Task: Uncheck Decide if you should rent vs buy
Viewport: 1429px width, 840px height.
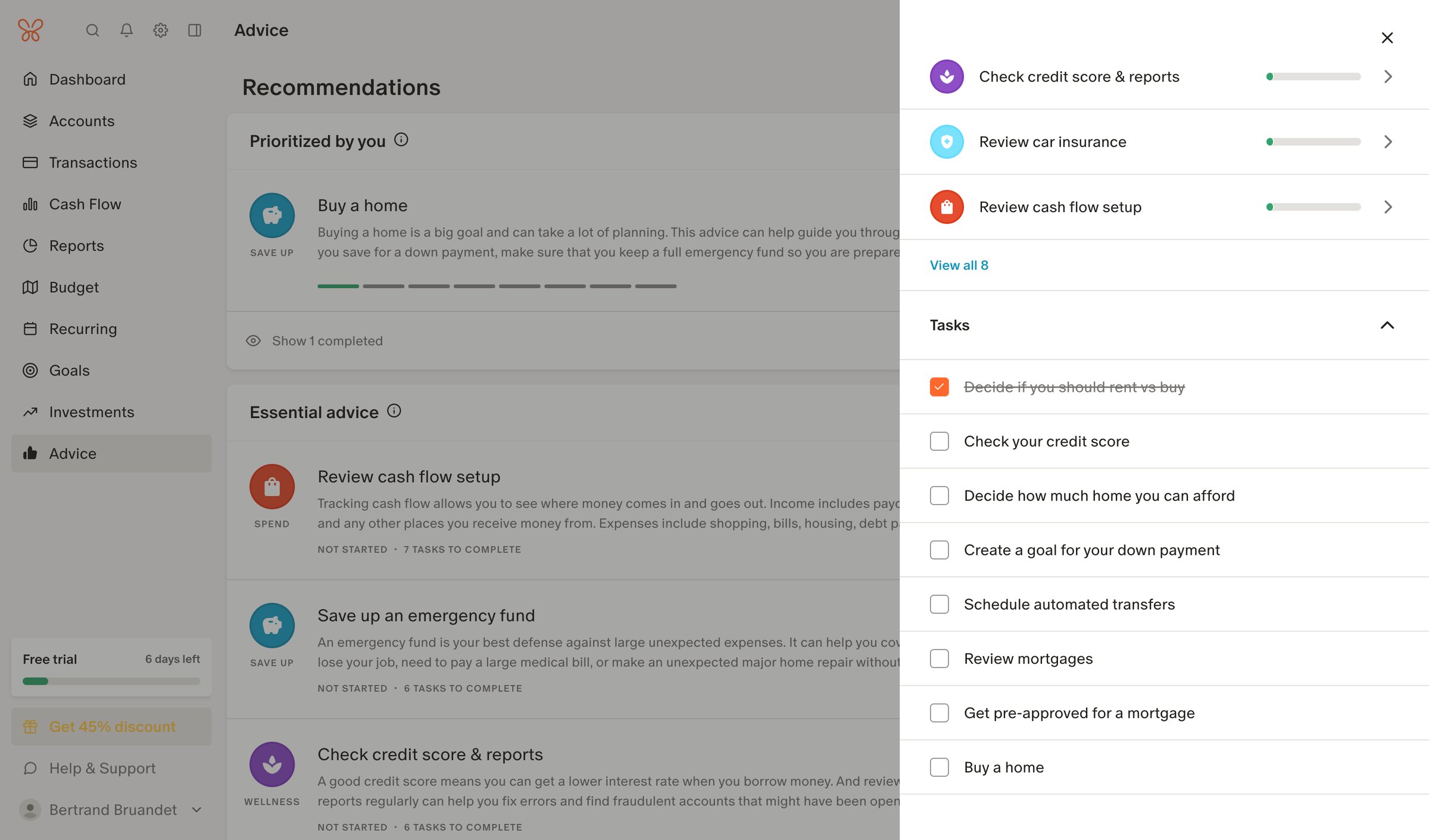Action: pyautogui.click(x=939, y=387)
